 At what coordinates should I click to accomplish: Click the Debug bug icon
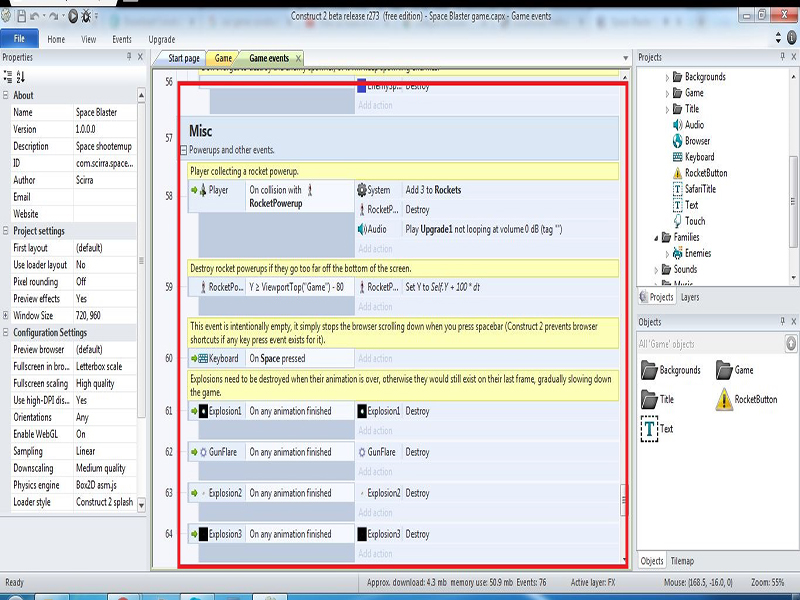(86, 16)
